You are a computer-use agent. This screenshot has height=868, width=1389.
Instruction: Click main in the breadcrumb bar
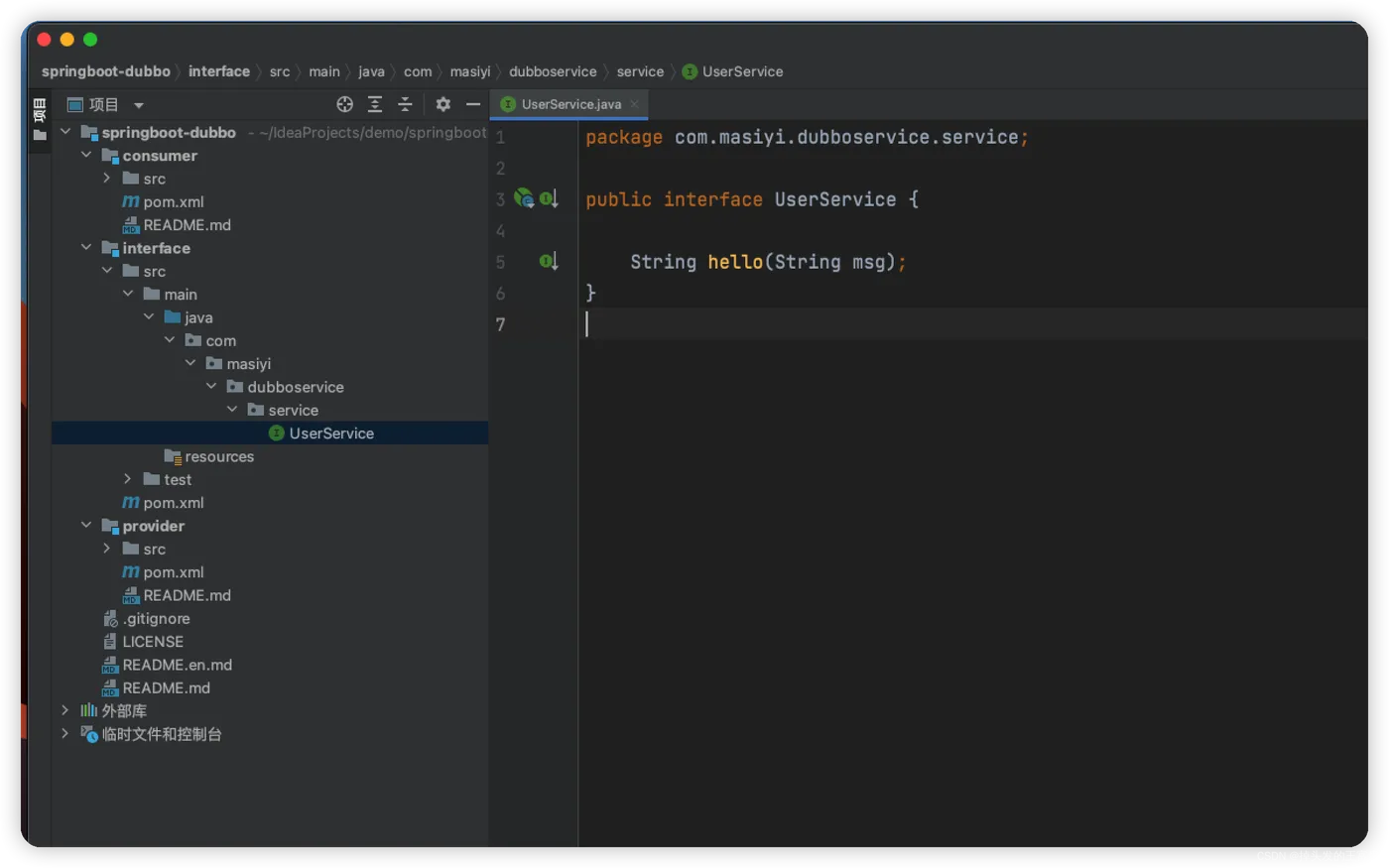coord(324,71)
